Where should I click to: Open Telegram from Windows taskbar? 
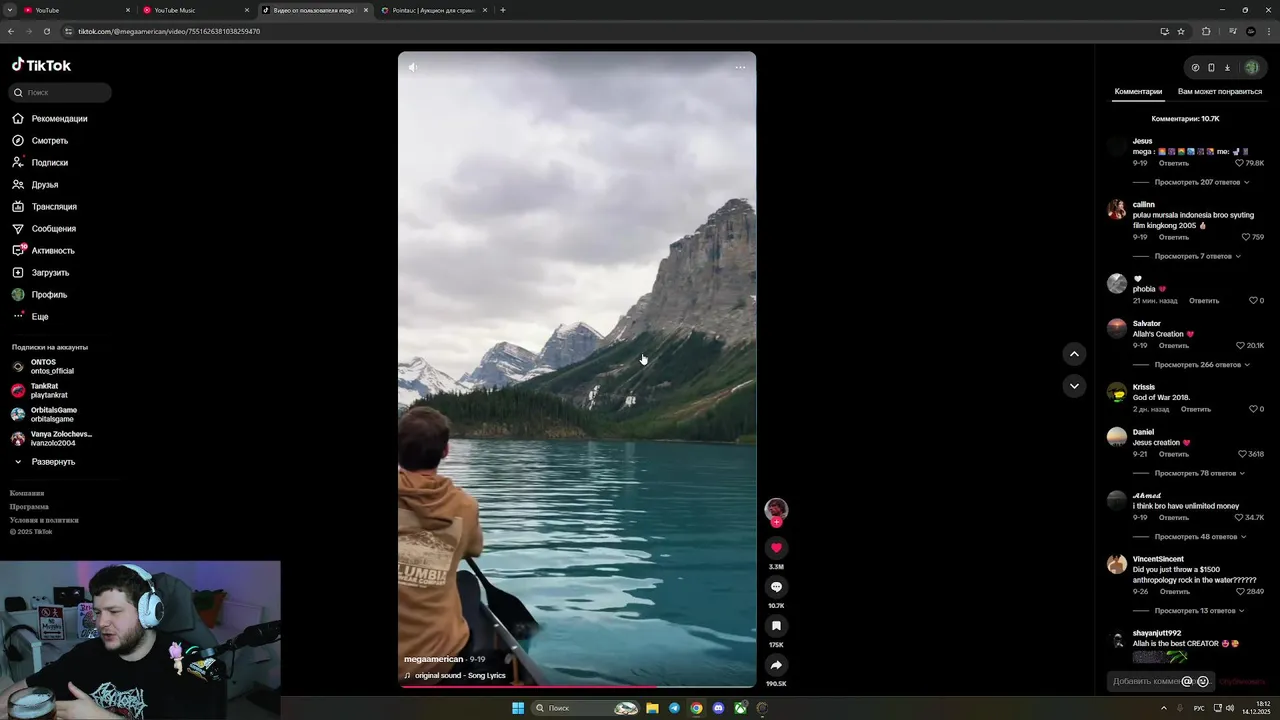click(674, 708)
